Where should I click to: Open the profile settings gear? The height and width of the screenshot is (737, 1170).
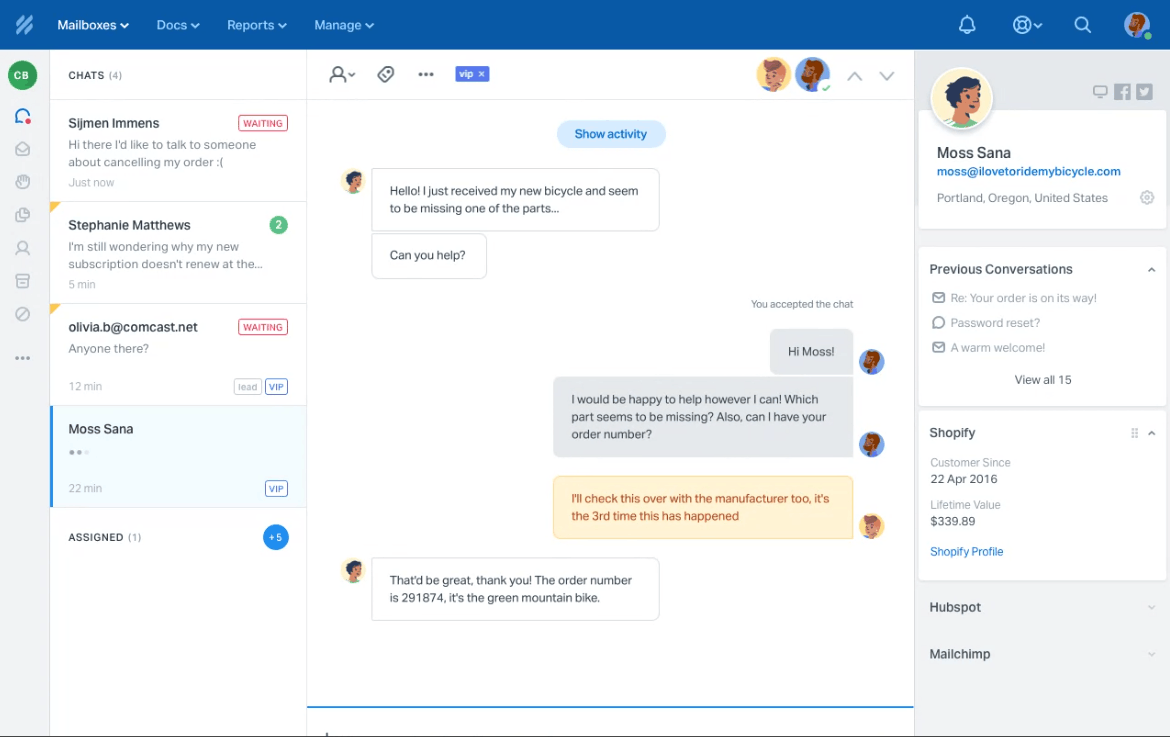point(1147,198)
